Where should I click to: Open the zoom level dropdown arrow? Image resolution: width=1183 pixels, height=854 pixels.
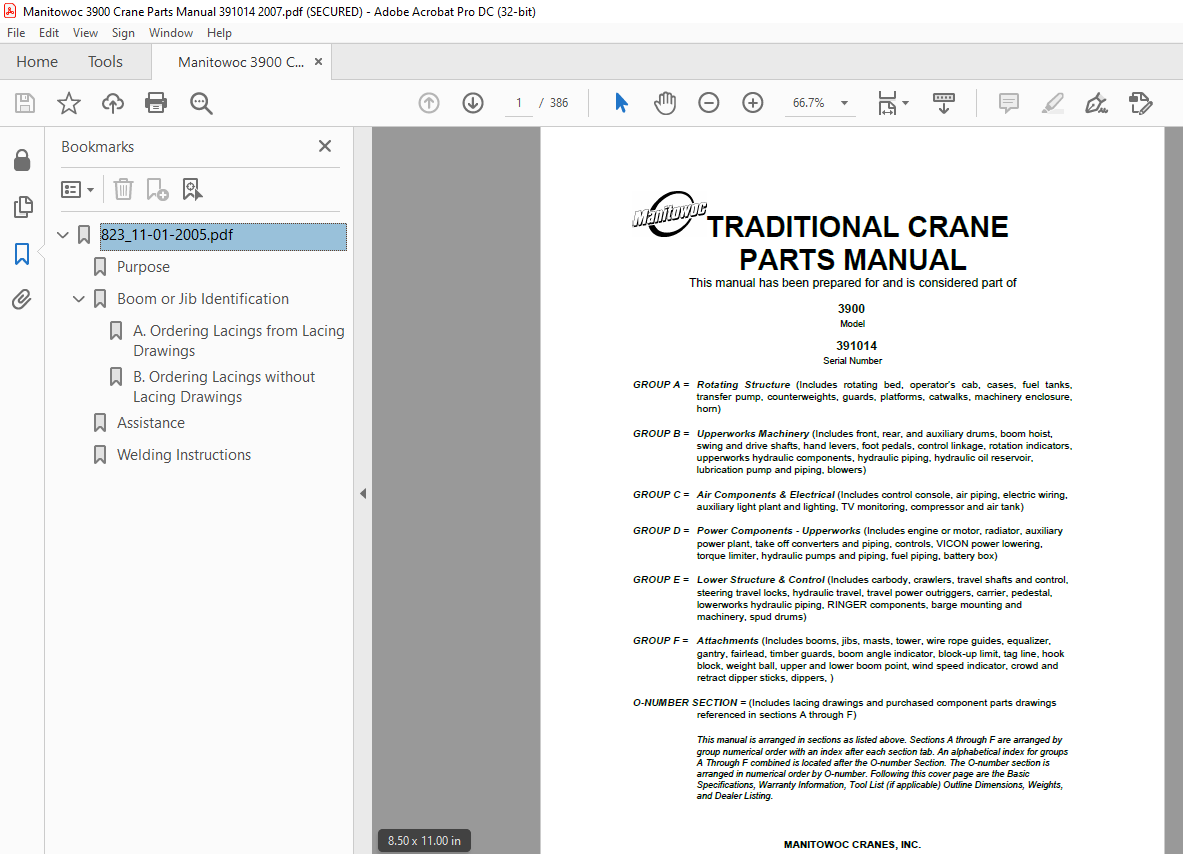coord(844,103)
